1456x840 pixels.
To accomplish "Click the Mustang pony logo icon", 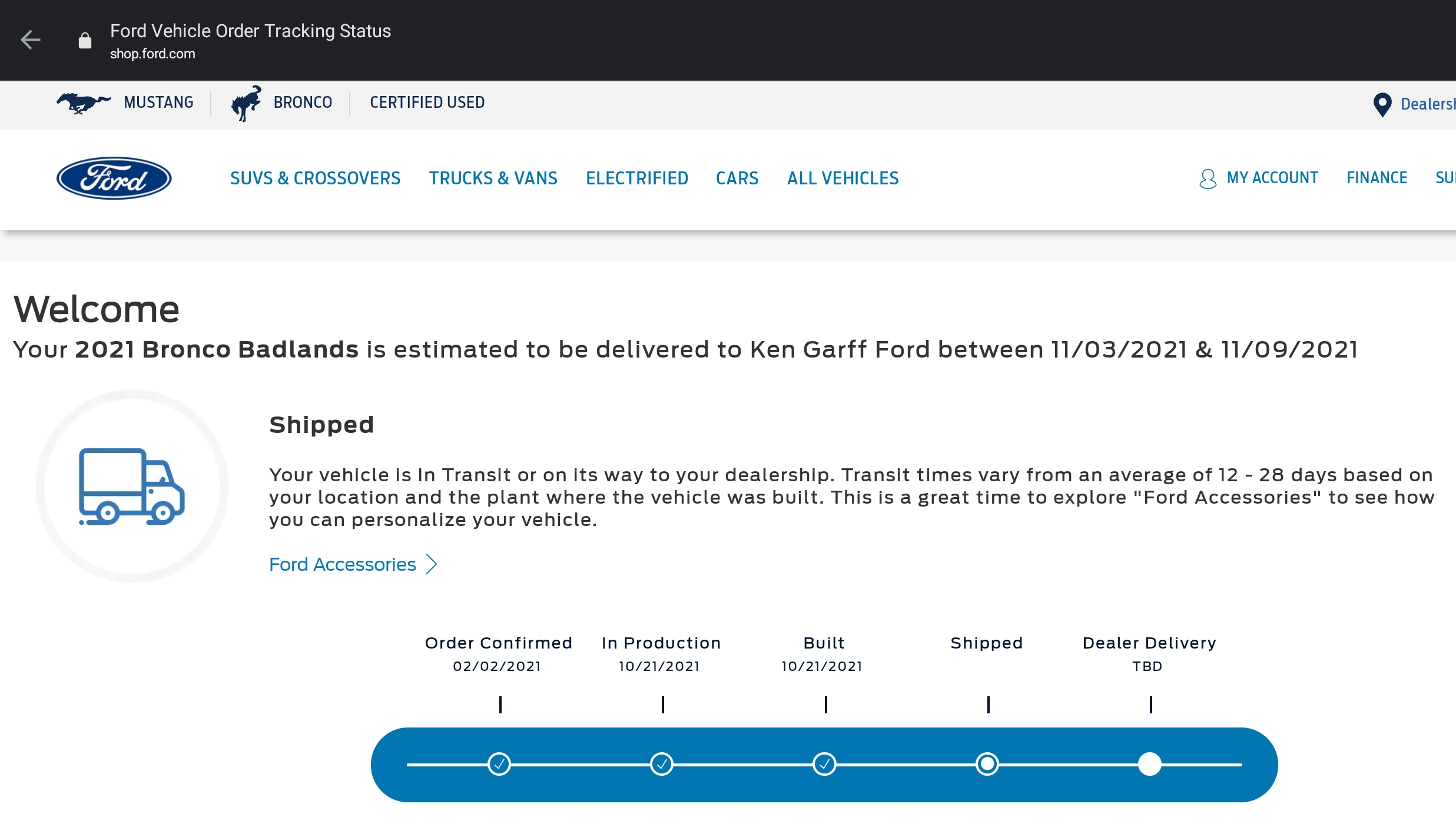I will 83,102.
